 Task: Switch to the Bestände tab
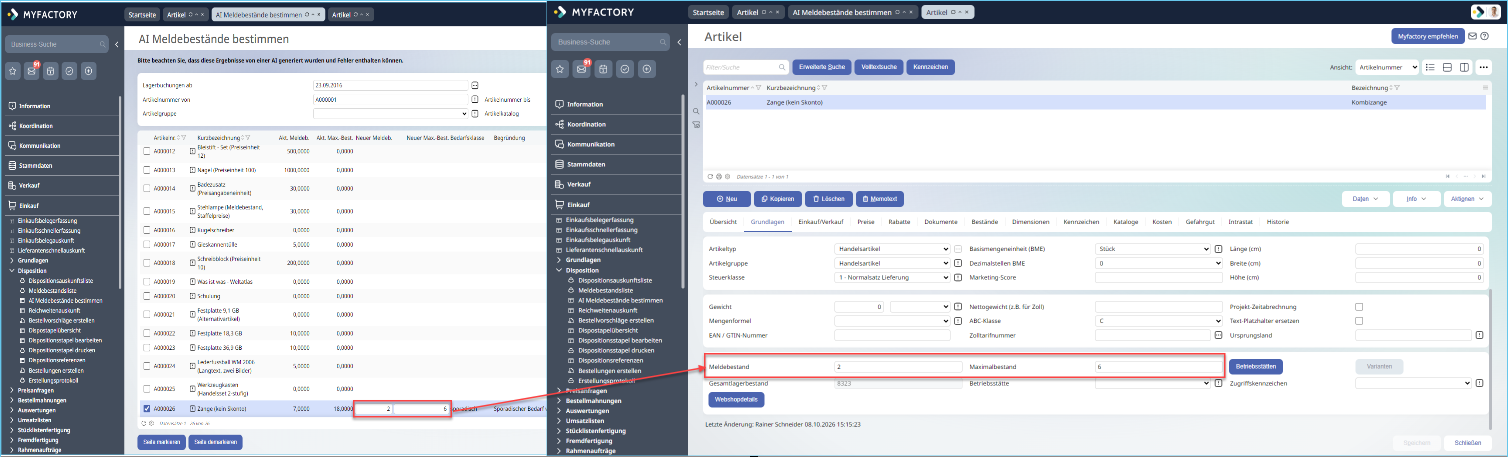coord(984,221)
